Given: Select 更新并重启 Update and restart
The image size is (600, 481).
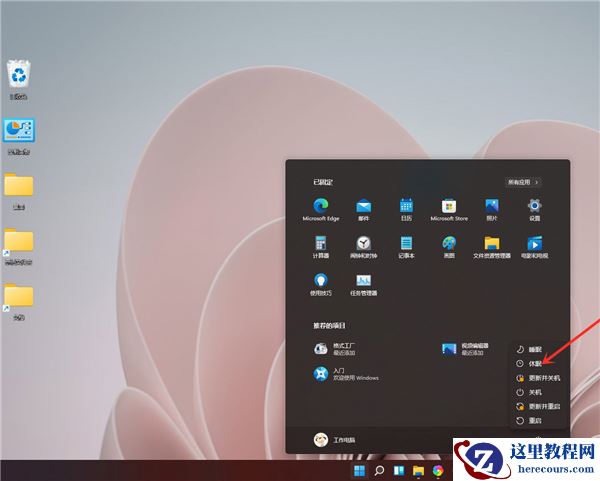Looking at the screenshot, I should 538,406.
